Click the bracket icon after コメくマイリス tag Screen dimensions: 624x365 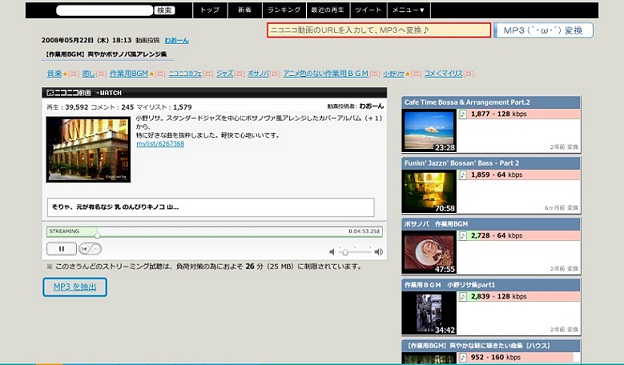click(469, 74)
